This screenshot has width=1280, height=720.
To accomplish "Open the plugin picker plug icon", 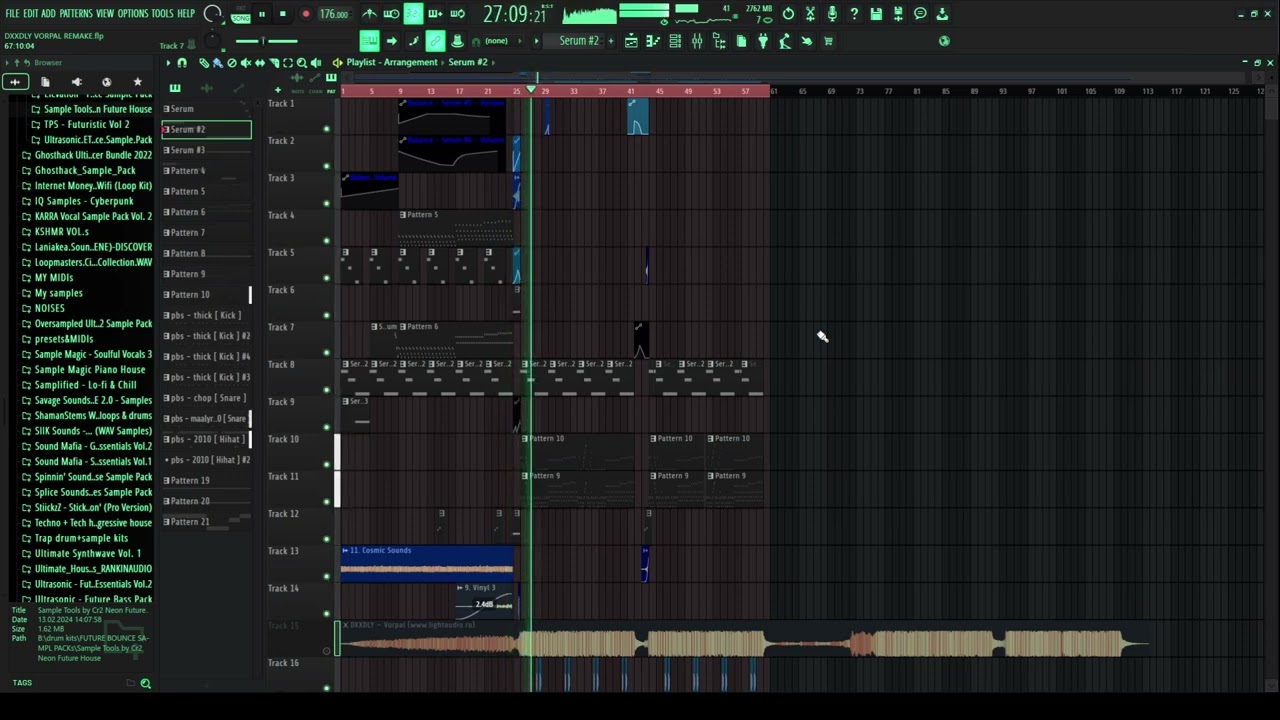I will pyautogui.click(x=763, y=41).
